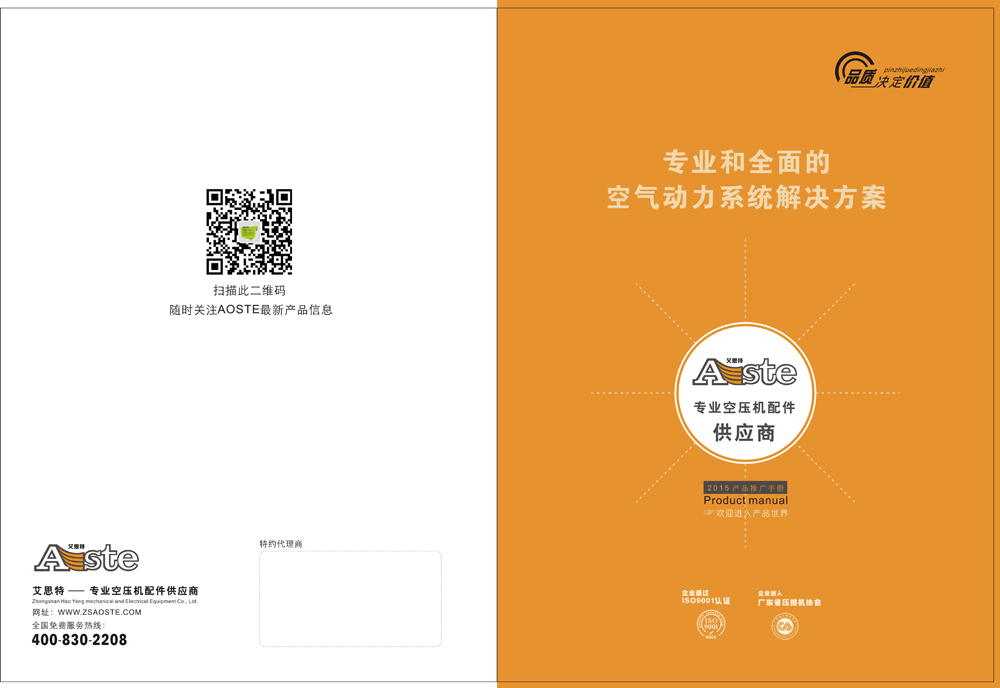Select the 空气动力系统解决方案 headline text
This screenshot has width=1000, height=688.
pyautogui.click(x=746, y=197)
